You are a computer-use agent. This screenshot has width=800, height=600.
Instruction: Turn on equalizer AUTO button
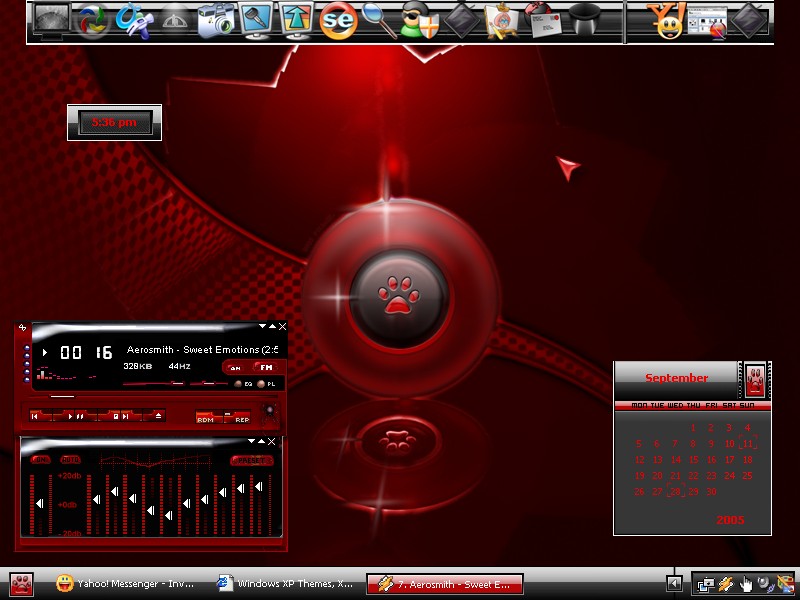[x=70, y=460]
